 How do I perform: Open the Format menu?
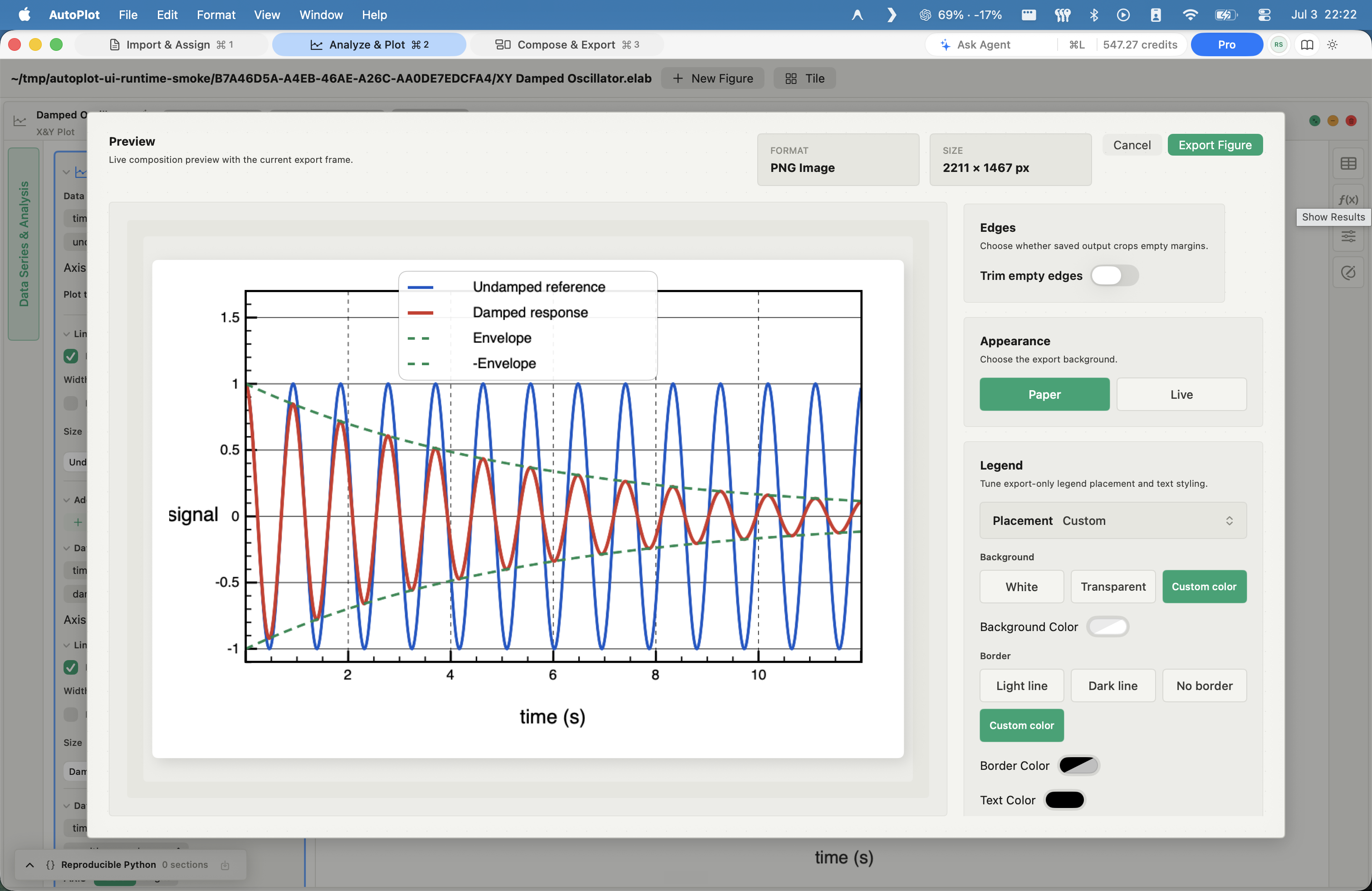pos(216,15)
